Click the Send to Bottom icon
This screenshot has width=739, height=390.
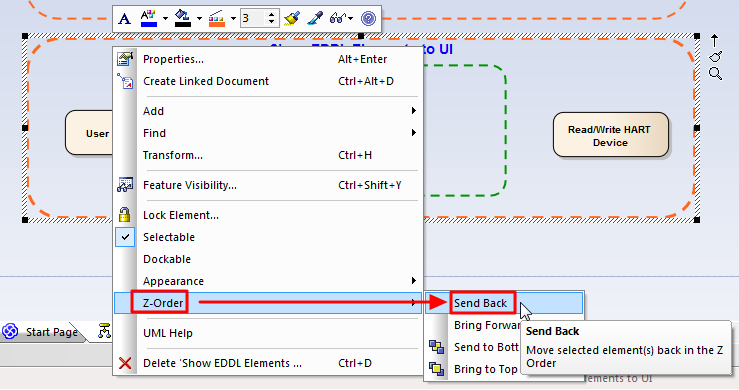coord(436,347)
